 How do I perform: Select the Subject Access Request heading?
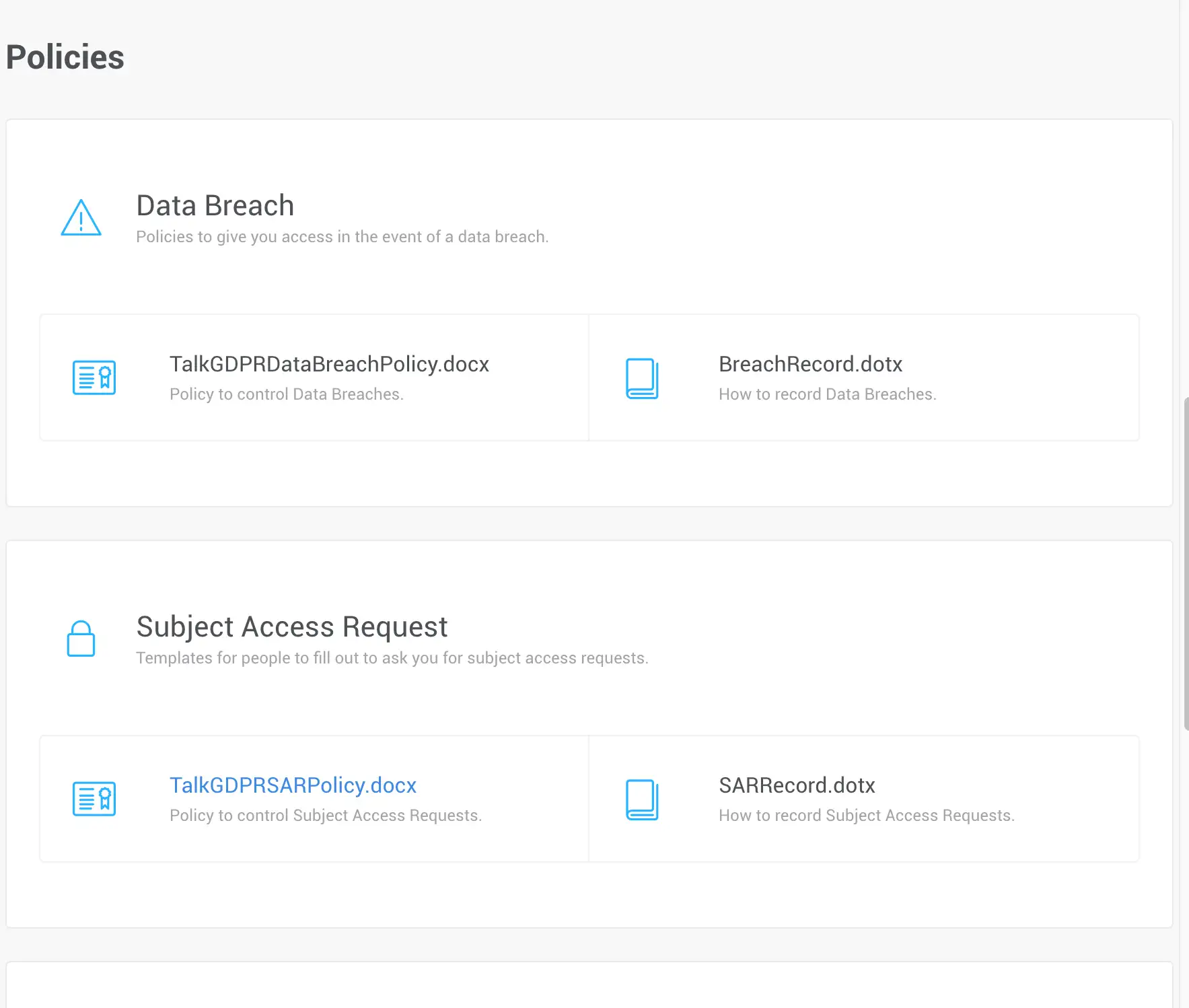(x=291, y=627)
